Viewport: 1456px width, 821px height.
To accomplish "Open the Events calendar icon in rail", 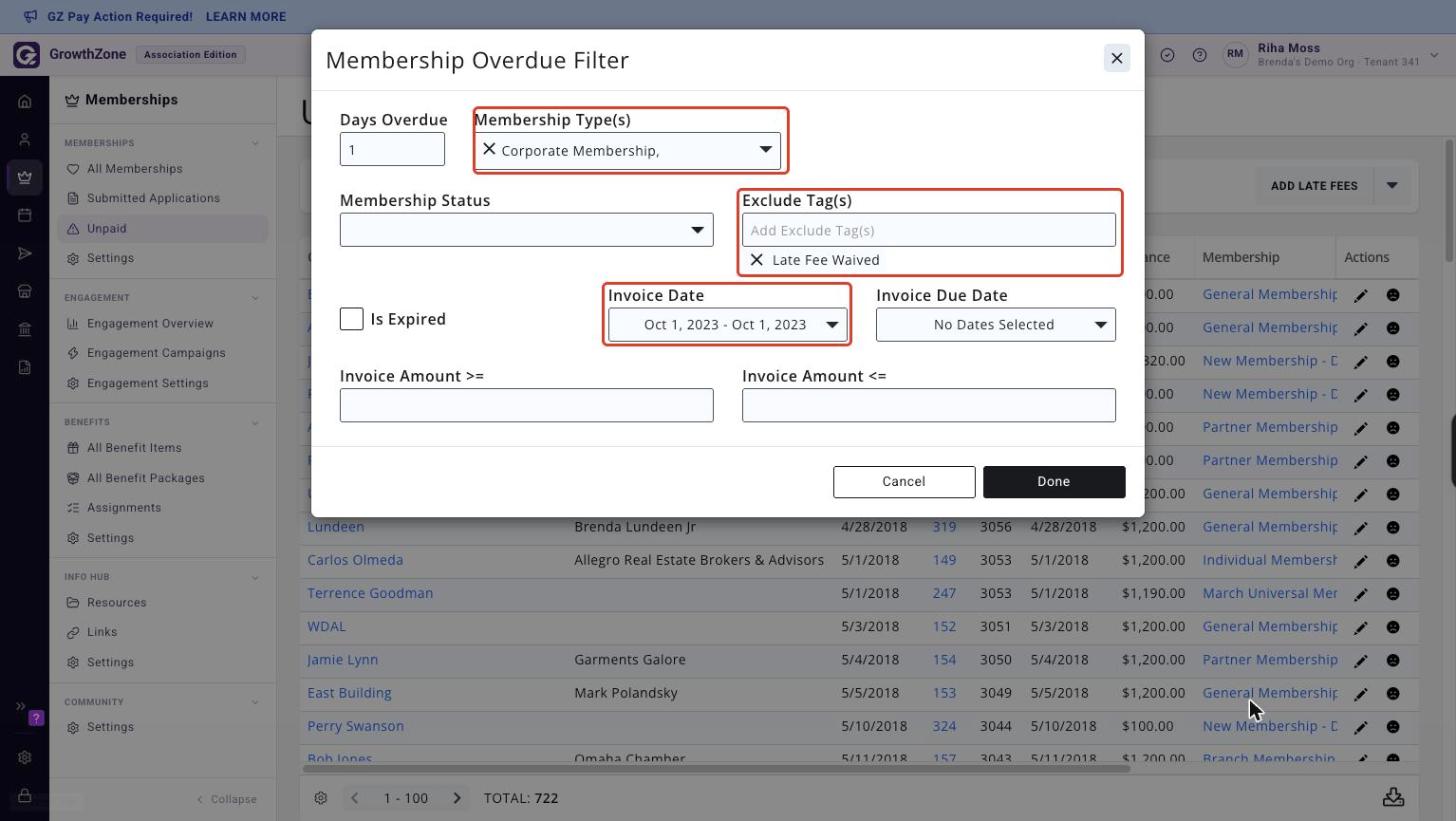I will 25,215.
